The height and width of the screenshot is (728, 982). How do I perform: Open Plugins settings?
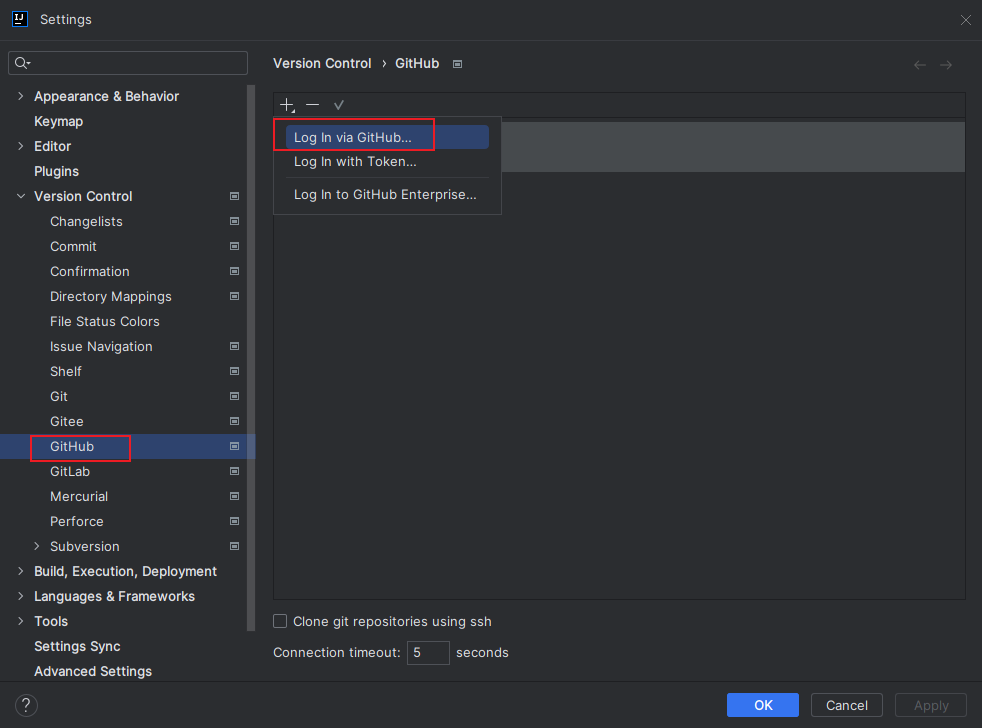pos(56,171)
